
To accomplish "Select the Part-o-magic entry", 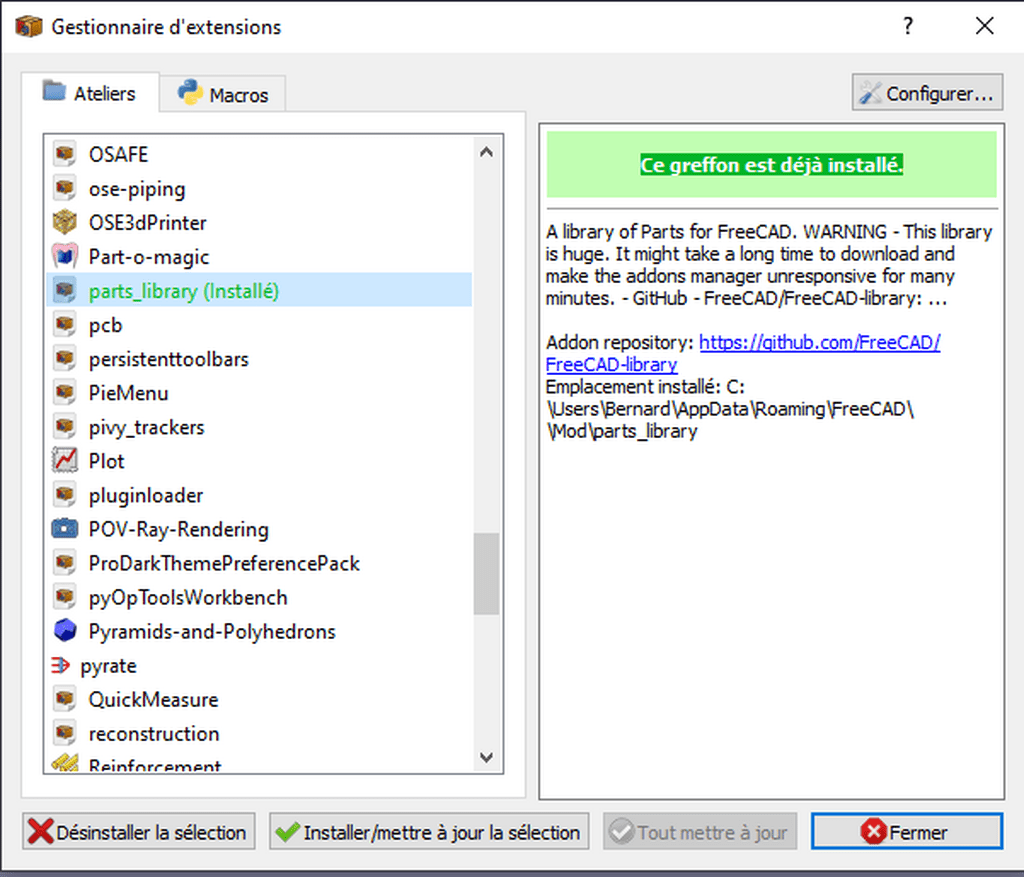I will coord(259,257).
